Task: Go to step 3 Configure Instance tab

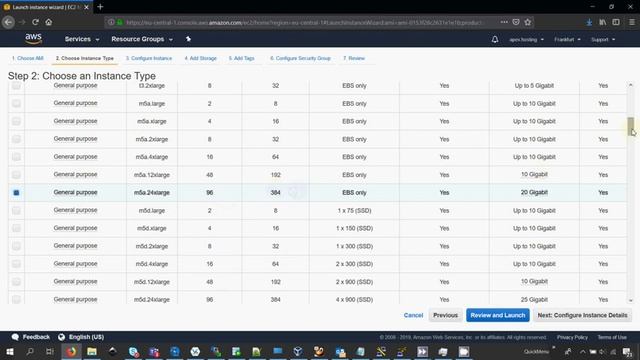Action: (x=149, y=58)
